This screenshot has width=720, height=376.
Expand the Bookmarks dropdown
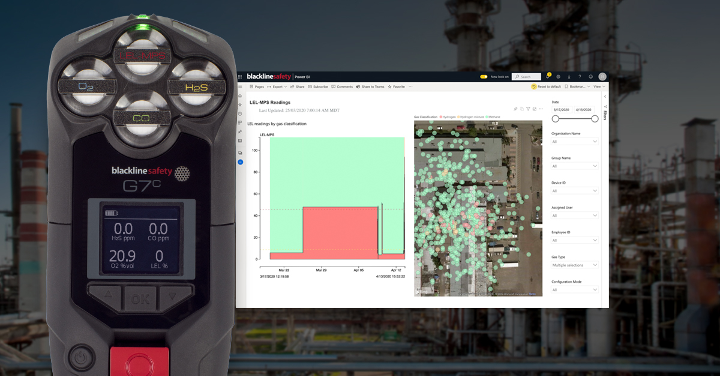[x=577, y=87]
